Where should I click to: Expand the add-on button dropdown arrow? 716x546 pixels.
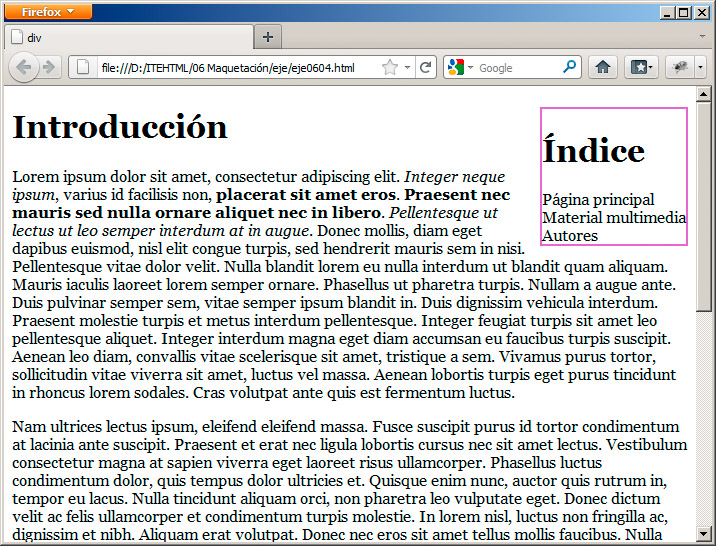701,68
